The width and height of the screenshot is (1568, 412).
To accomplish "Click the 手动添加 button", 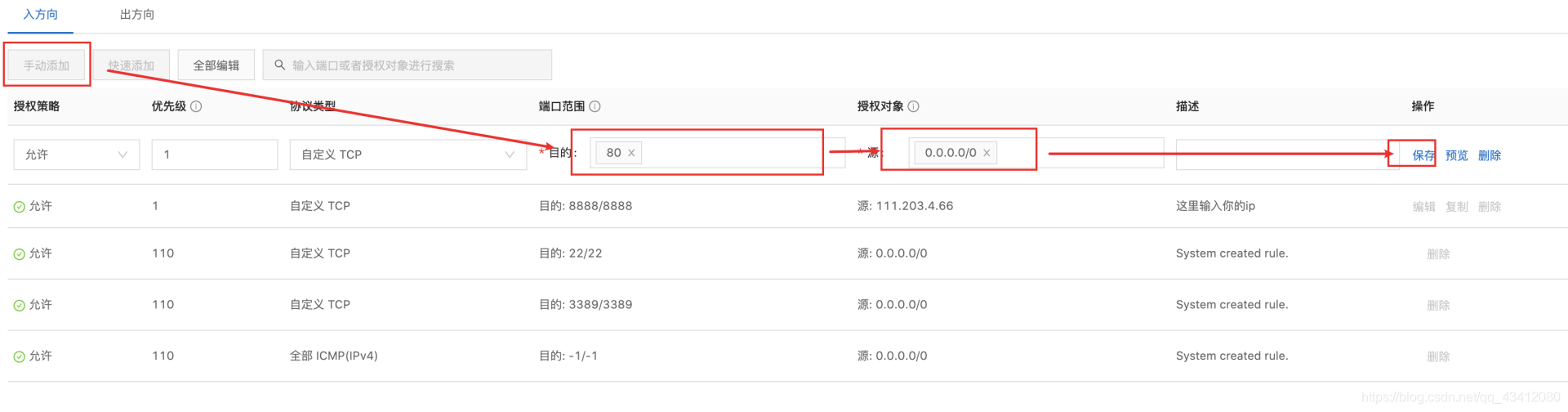I will pyautogui.click(x=46, y=65).
